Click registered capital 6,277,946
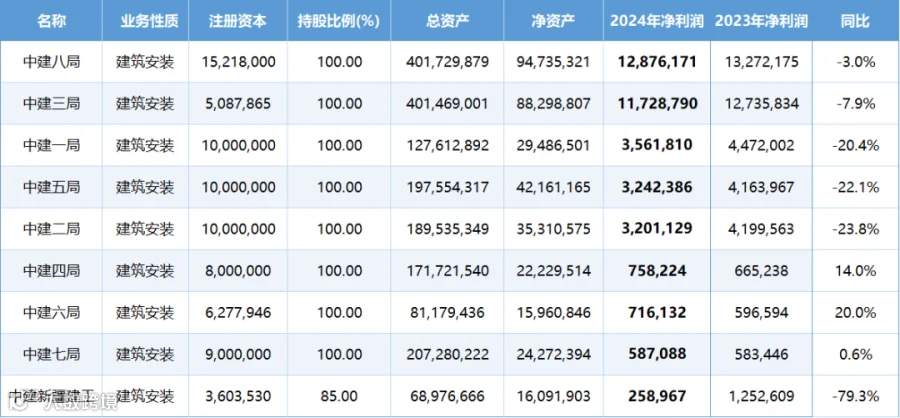Viewport: 900px width, 418px height. [238, 312]
